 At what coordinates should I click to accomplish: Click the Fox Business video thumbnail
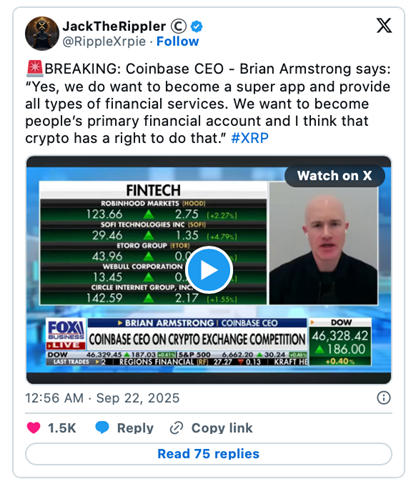pyautogui.click(x=209, y=270)
